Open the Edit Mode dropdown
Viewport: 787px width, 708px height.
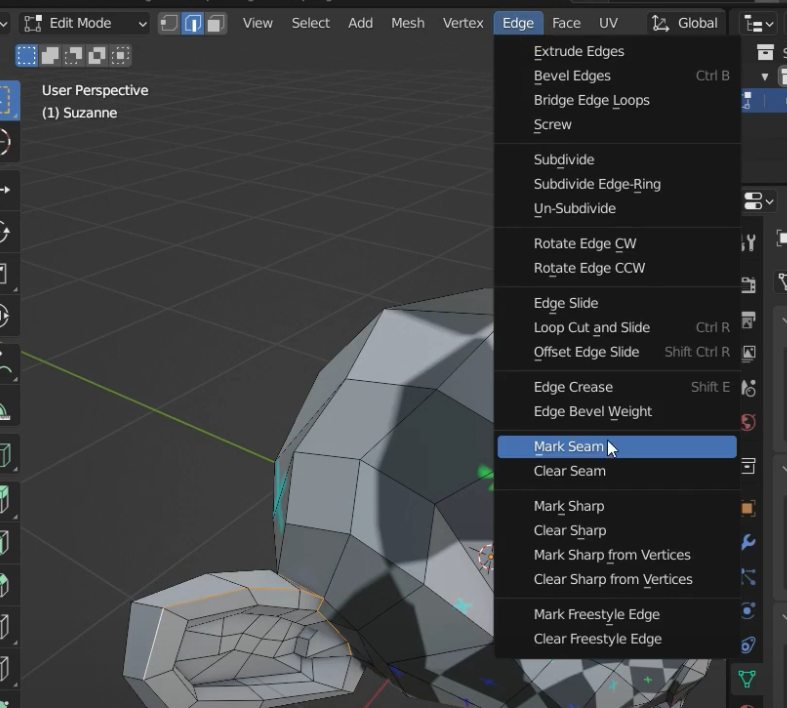84,23
